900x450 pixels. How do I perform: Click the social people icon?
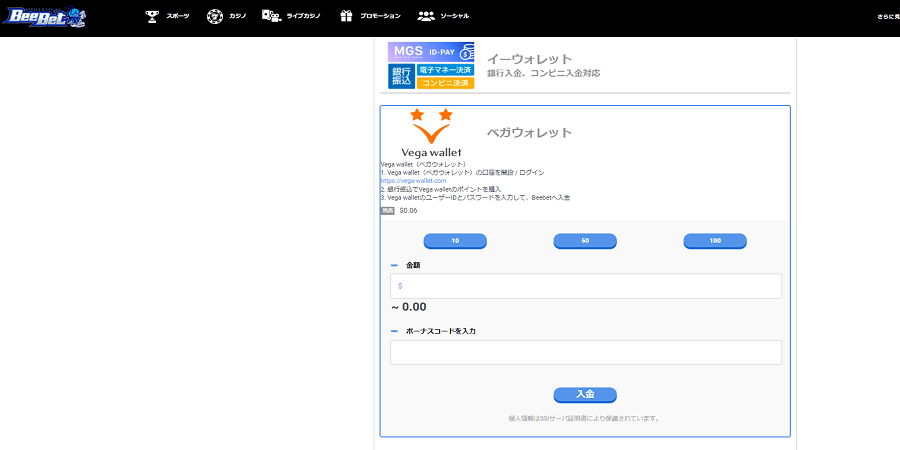coord(426,16)
